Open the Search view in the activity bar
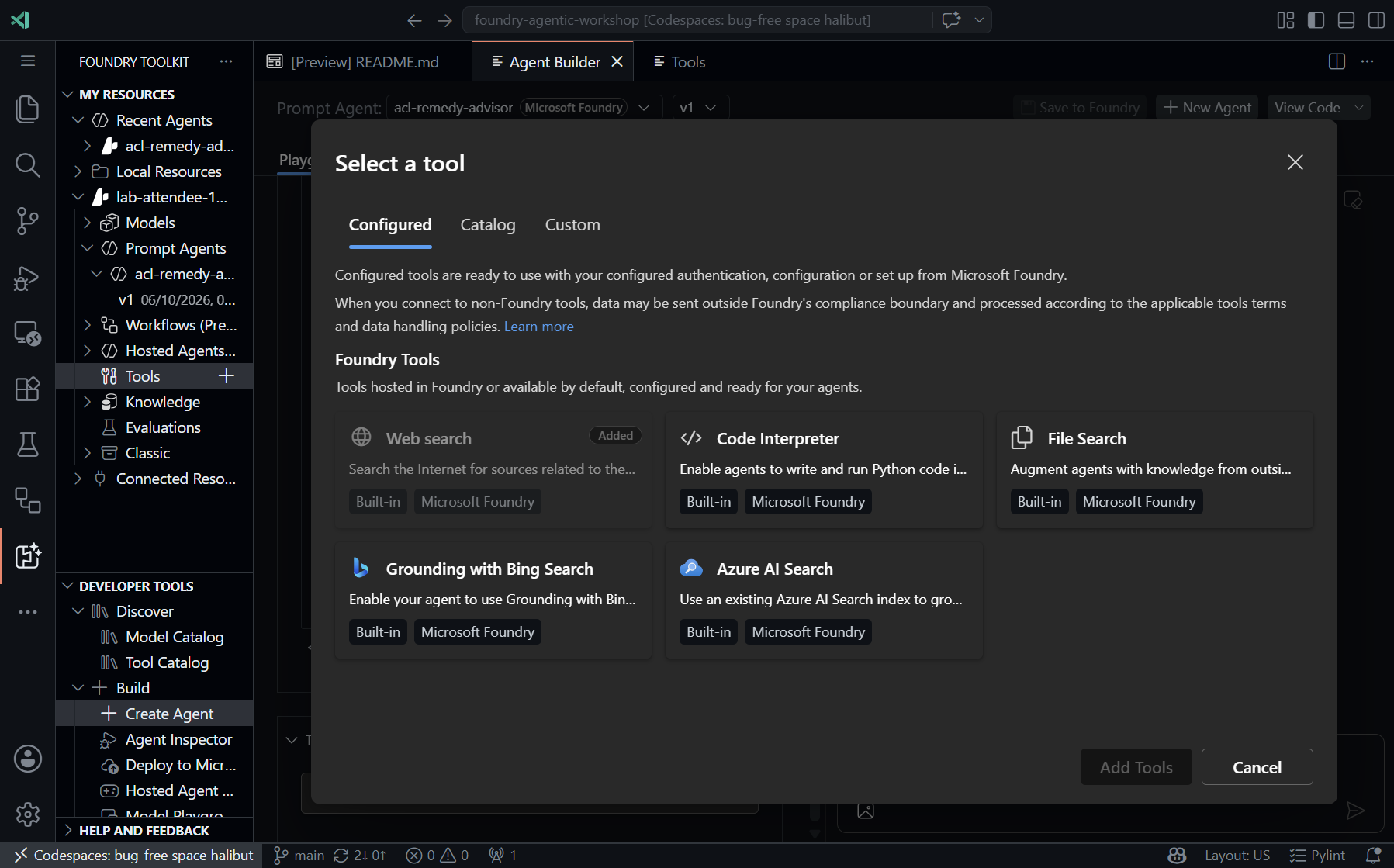This screenshot has height=868, width=1394. pos(28,164)
